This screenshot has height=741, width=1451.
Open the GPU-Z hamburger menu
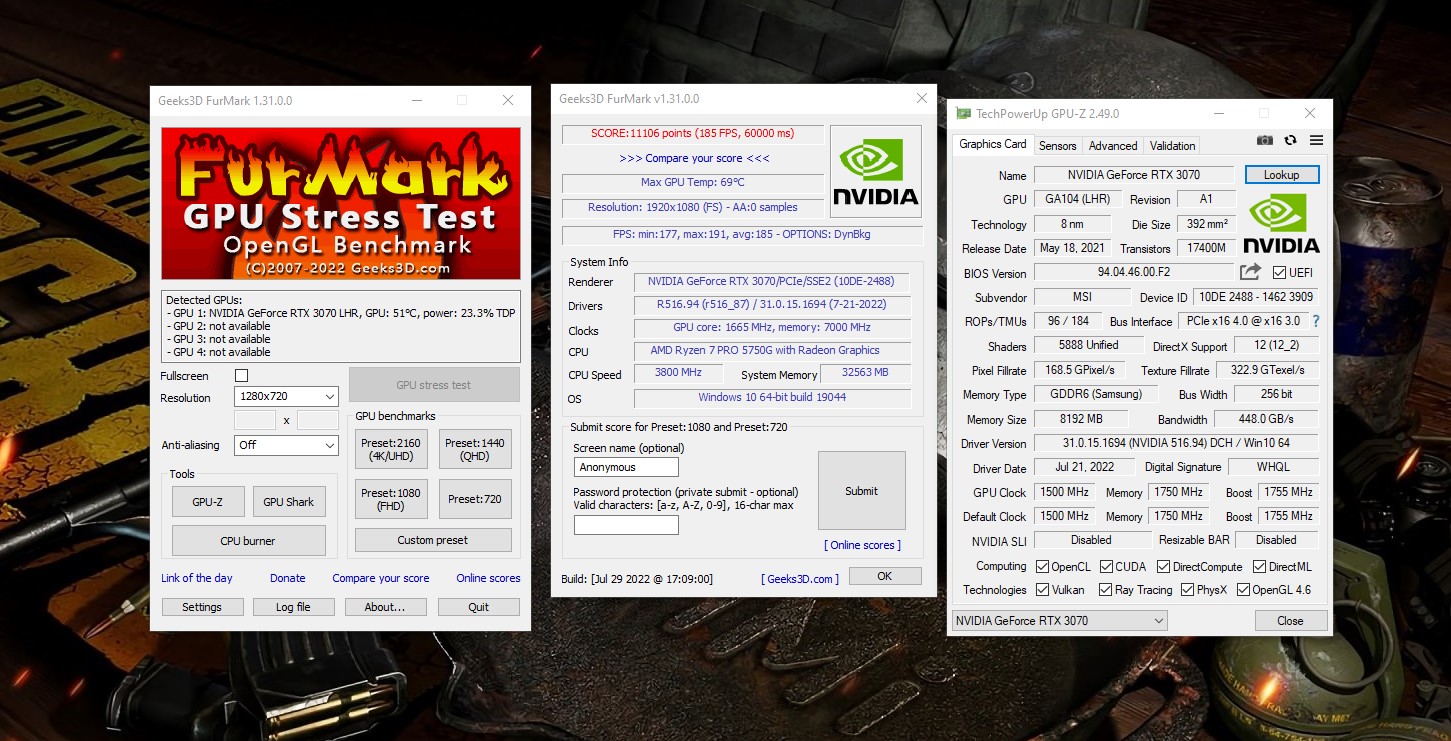pos(1316,141)
